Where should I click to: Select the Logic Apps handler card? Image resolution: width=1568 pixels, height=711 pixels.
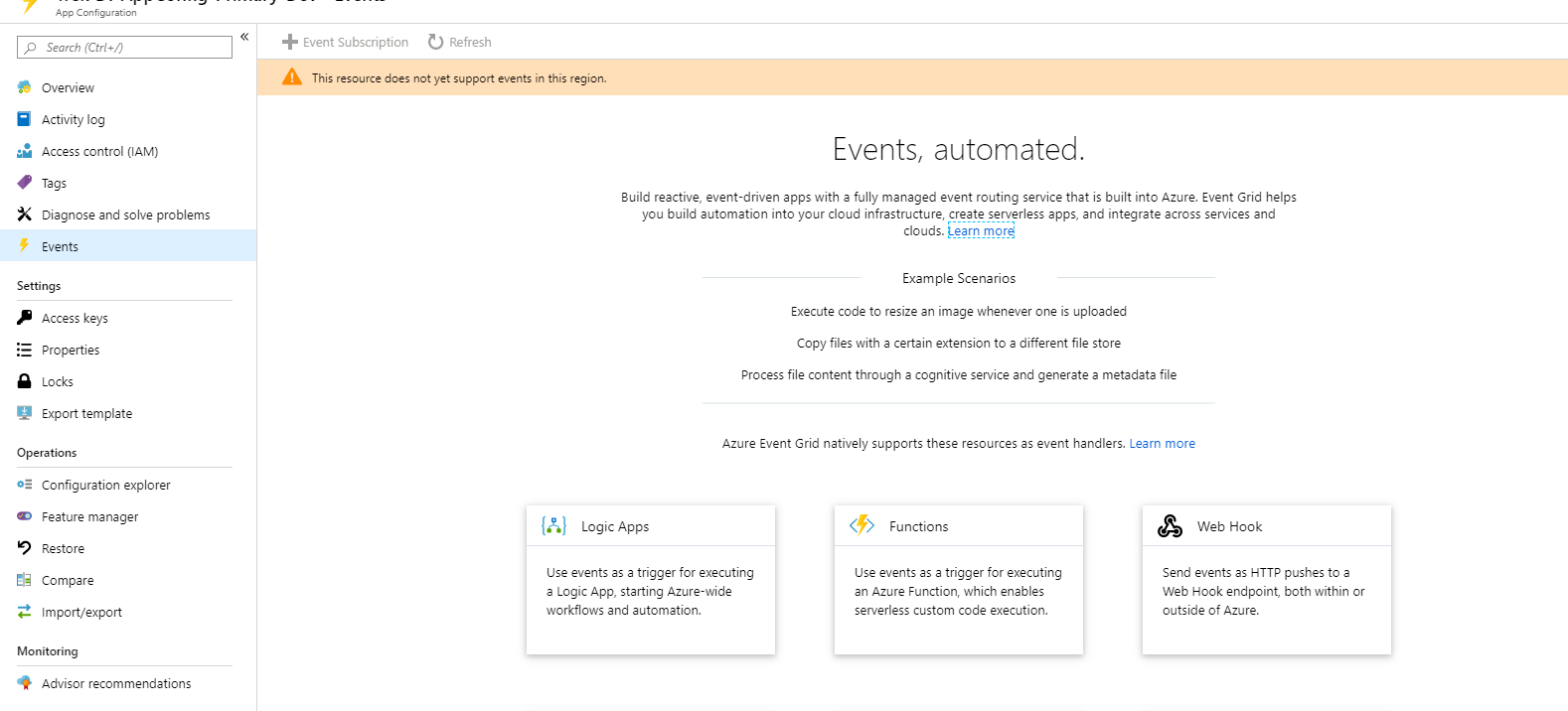pyautogui.click(x=651, y=580)
